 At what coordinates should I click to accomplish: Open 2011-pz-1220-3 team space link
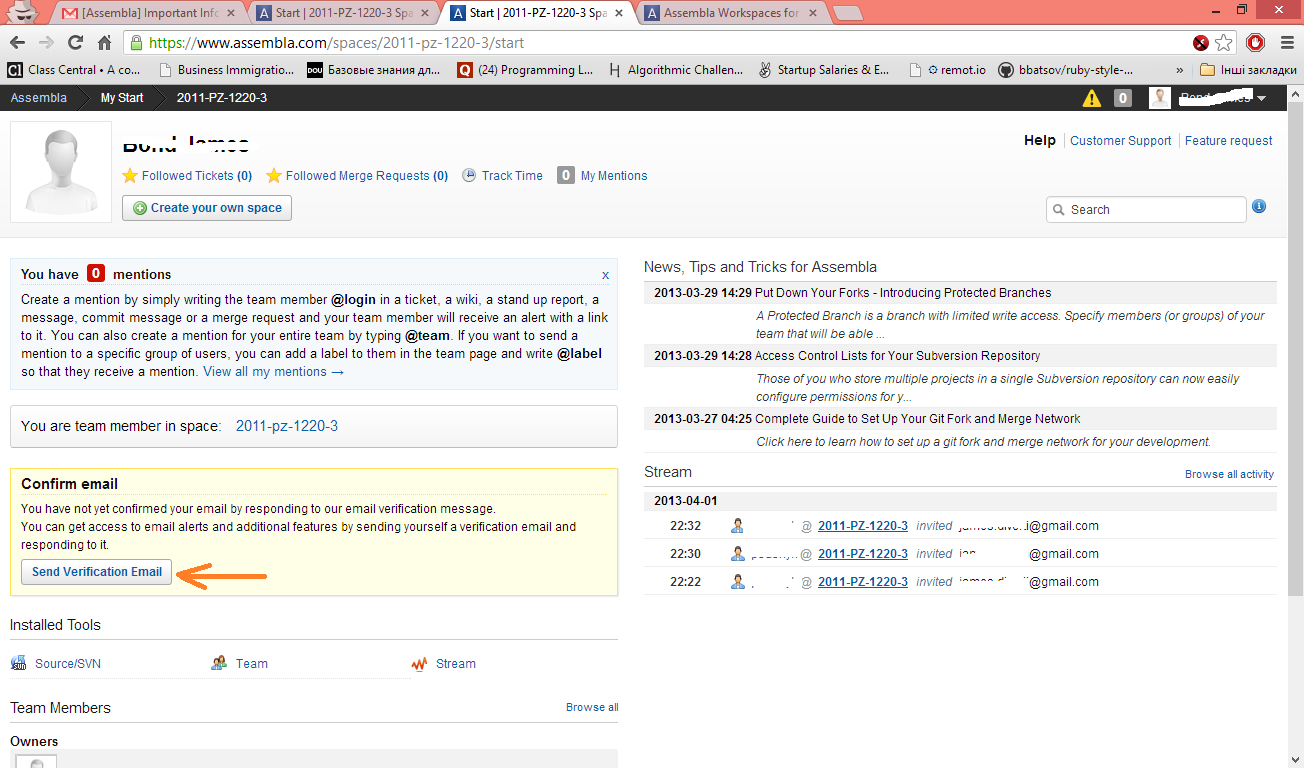click(287, 426)
